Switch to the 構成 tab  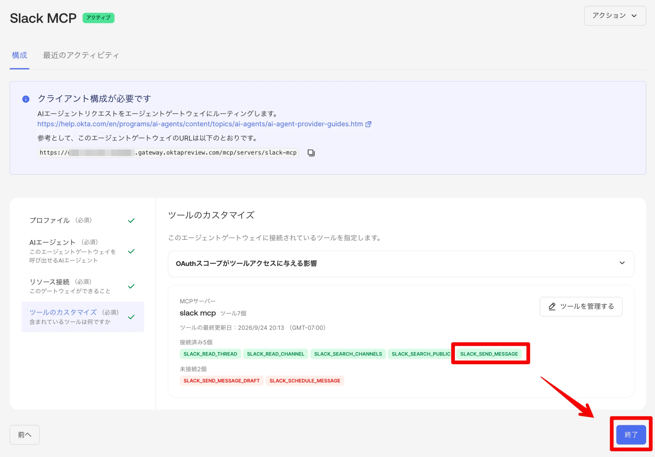(19, 55)
